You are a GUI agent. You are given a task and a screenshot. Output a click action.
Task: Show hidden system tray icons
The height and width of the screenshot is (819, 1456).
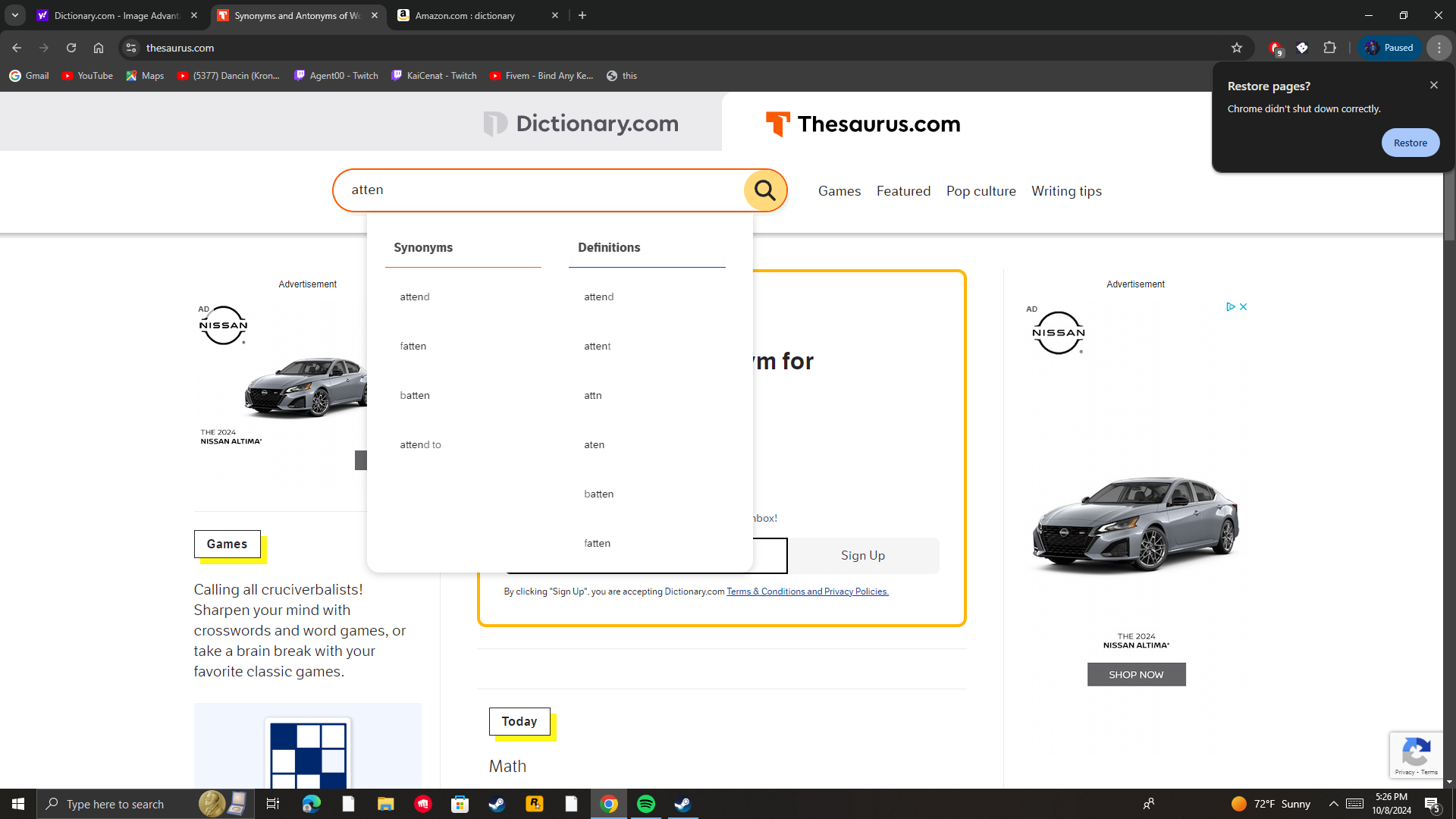pyautogui.click(x=1333, y=804)
